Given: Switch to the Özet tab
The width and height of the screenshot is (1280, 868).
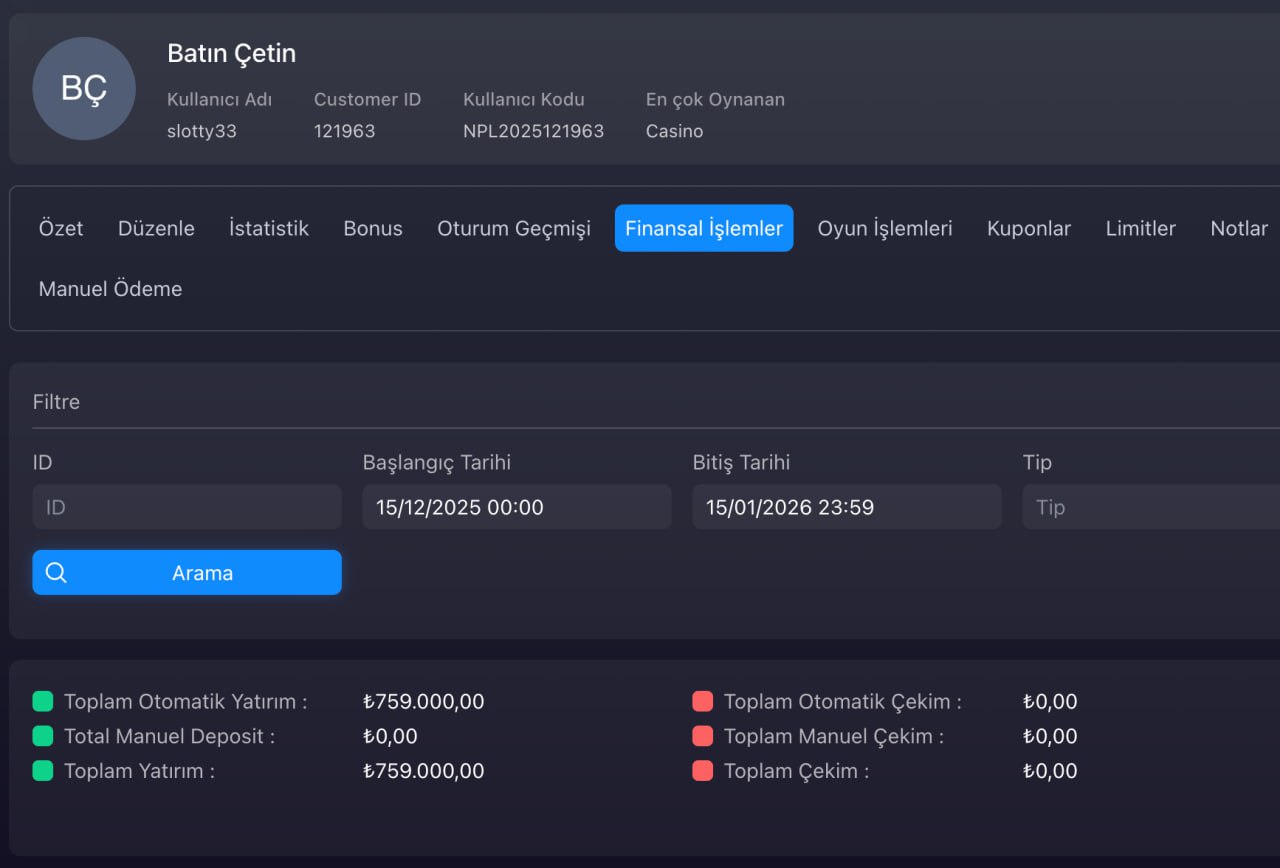Looking at the screenshot, I should pyautogui.click(x=61, y=228).
